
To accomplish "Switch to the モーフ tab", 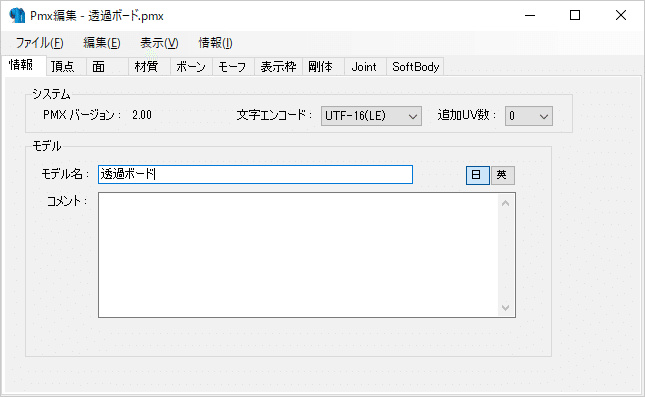I will [x=232, y=67].
